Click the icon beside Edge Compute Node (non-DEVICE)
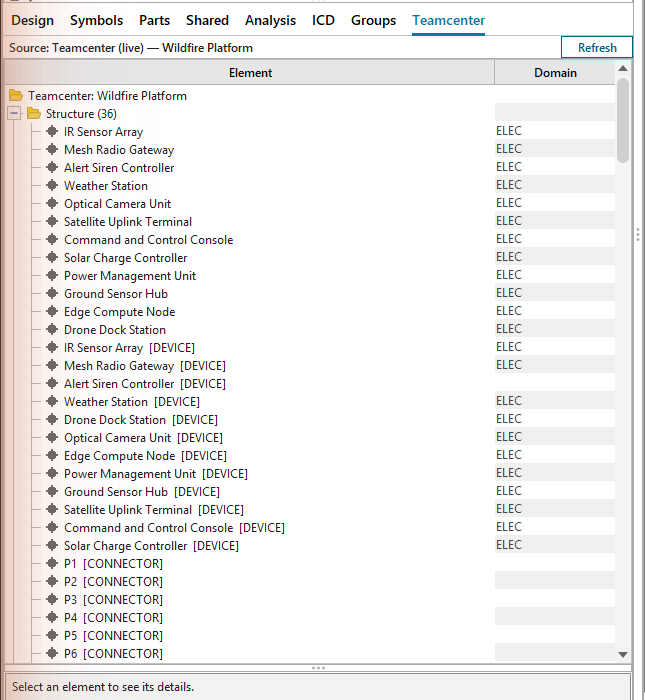This screenshot has height=700, width=645. [x=52, y=311]
